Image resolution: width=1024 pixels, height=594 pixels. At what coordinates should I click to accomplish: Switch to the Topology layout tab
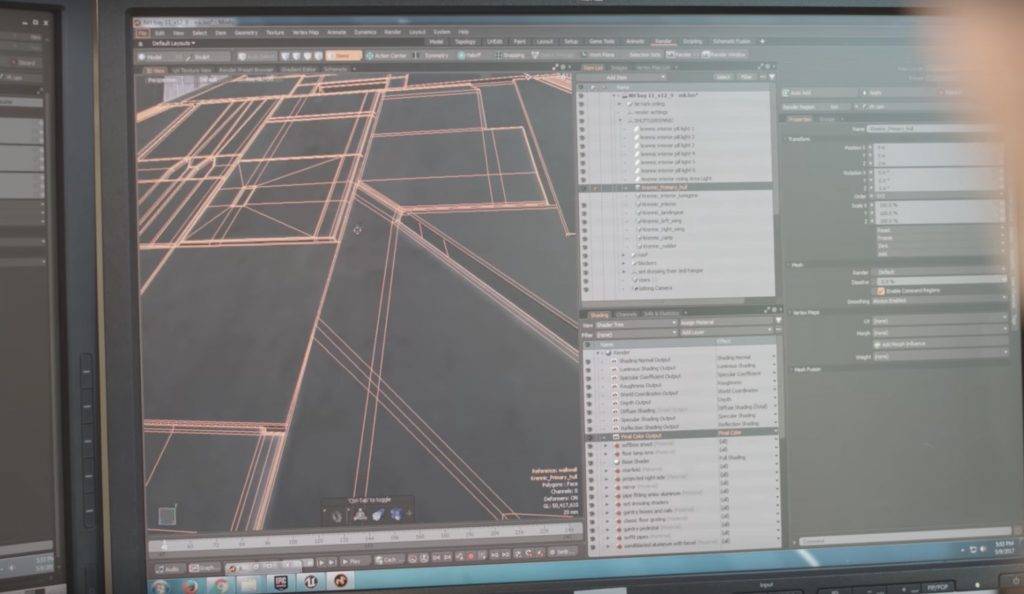(x=465, y=42)
